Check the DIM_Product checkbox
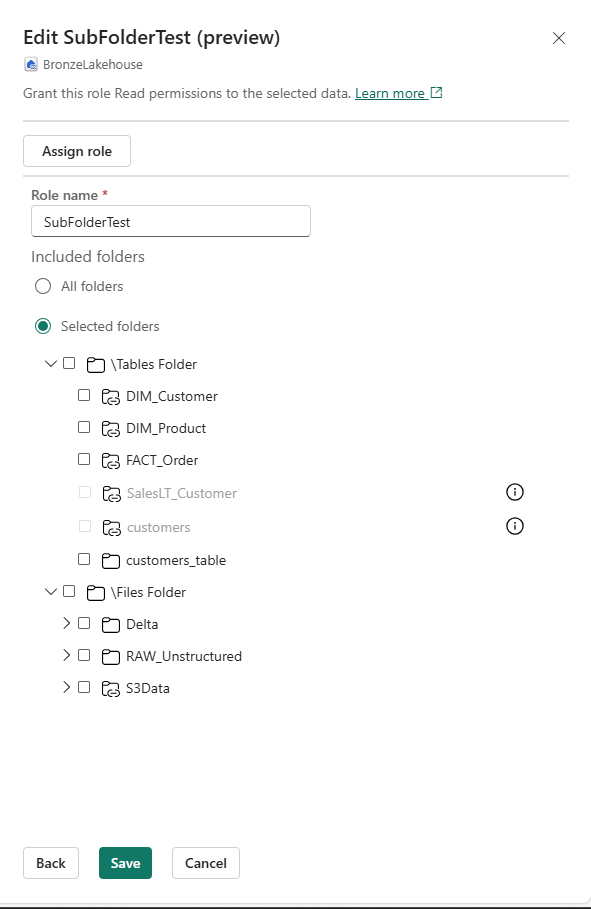The width and height of the screenshot is (591, 909). (84, 427)
